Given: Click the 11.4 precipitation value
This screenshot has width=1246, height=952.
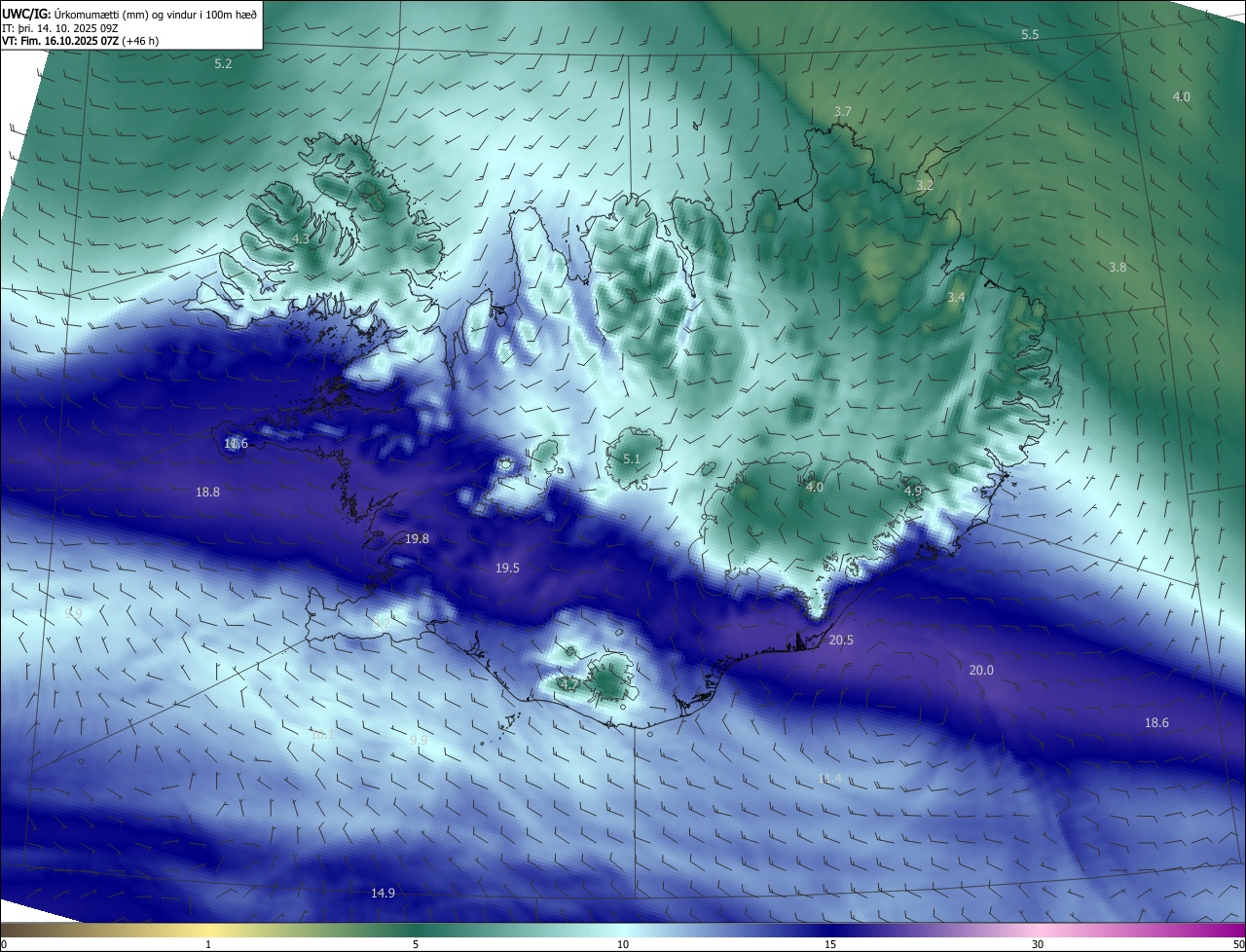Looking at the screenshot, I should (x=829, y=778).
